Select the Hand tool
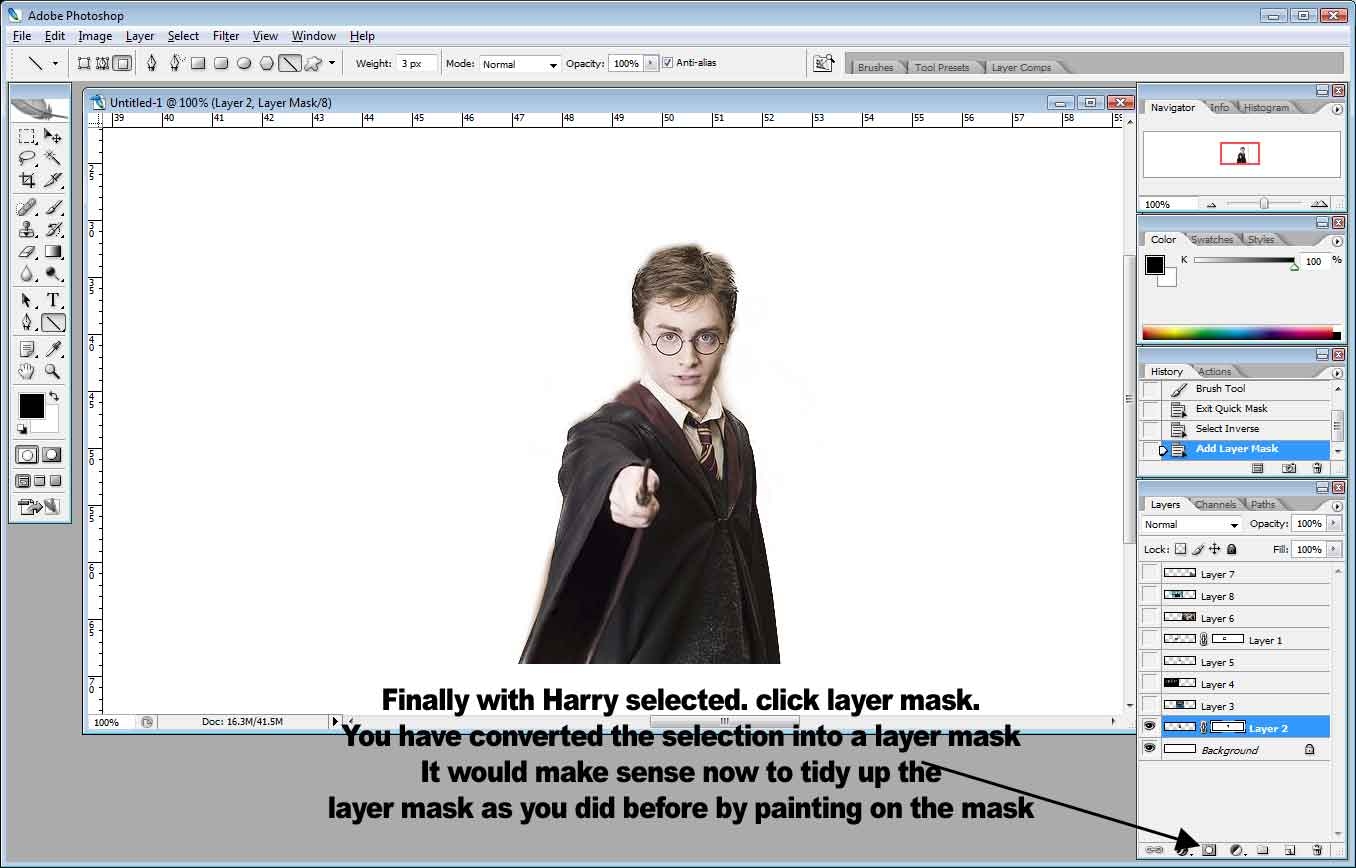Image resolution: width=1356 pixels, height=868 pixels. click(28, 371)
